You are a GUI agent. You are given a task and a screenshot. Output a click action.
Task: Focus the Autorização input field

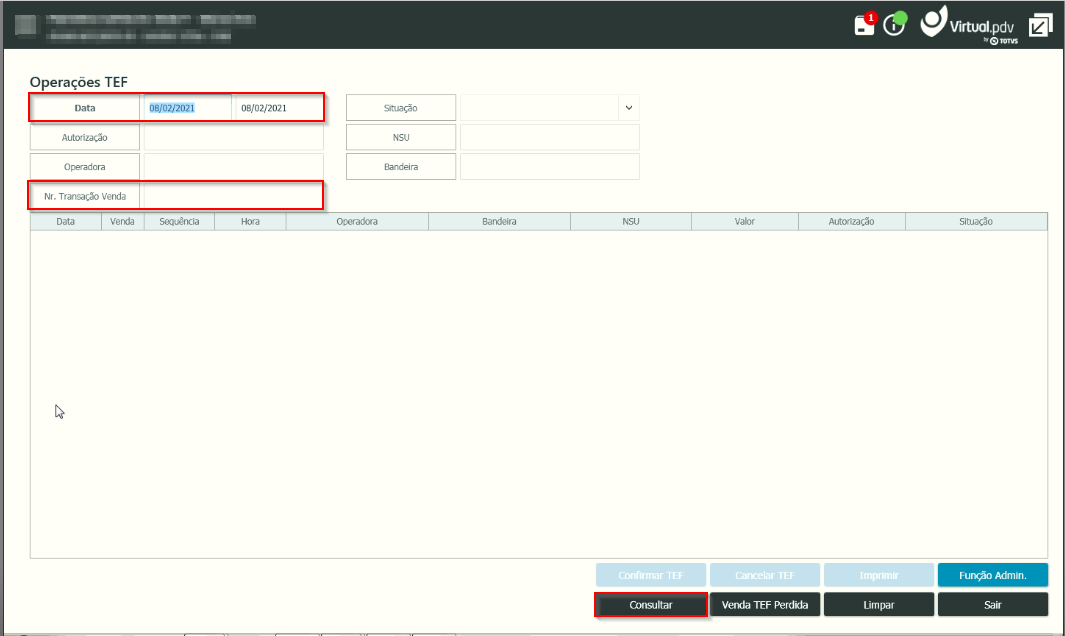click(234, 137)
